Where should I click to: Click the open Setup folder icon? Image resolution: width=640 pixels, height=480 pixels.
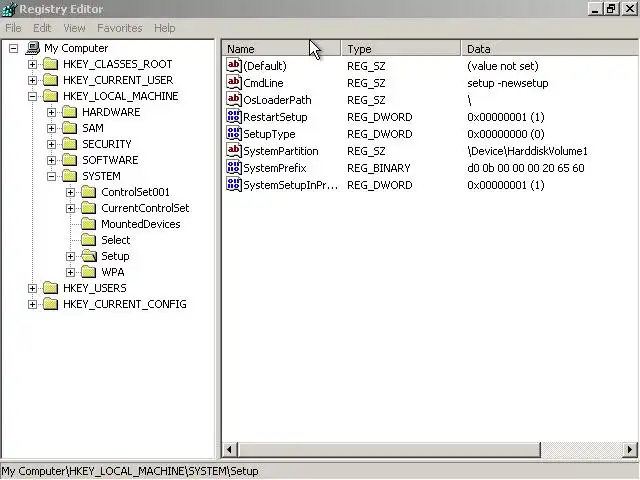click(89, 256)
